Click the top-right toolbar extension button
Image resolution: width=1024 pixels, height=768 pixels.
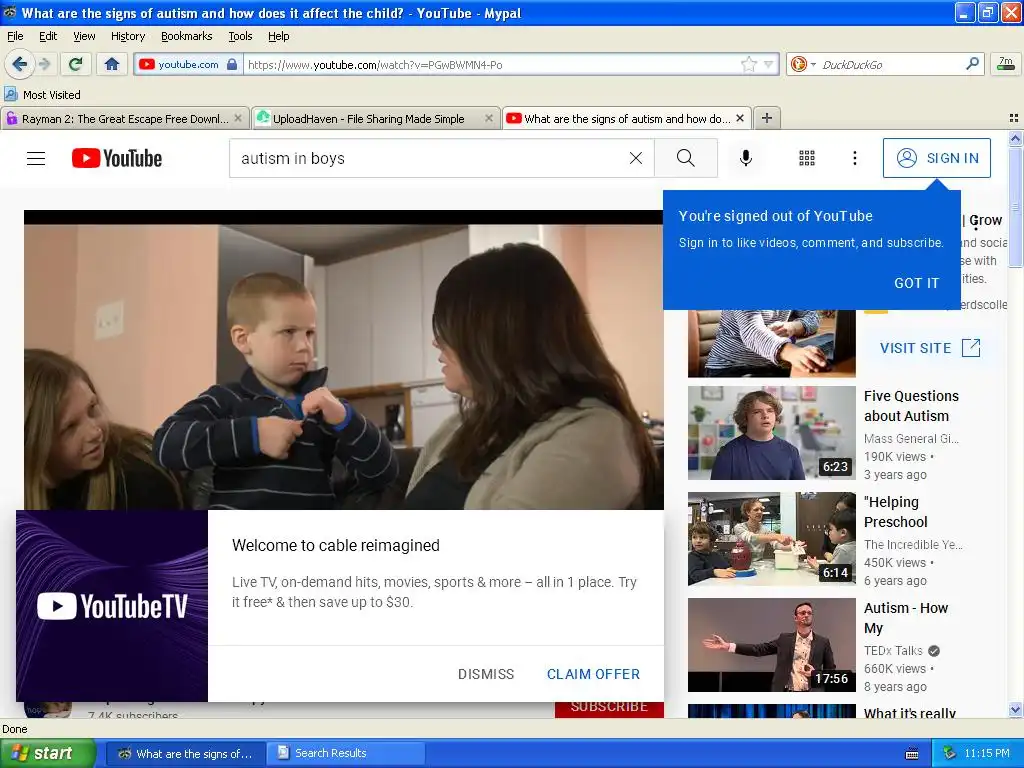point(1006,64)
